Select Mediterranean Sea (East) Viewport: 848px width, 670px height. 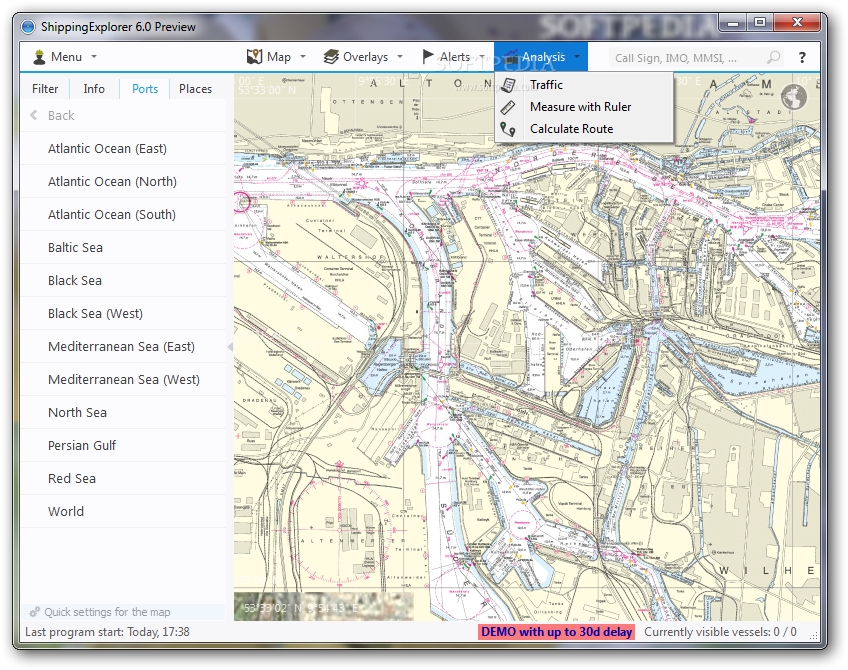point(124,347)
